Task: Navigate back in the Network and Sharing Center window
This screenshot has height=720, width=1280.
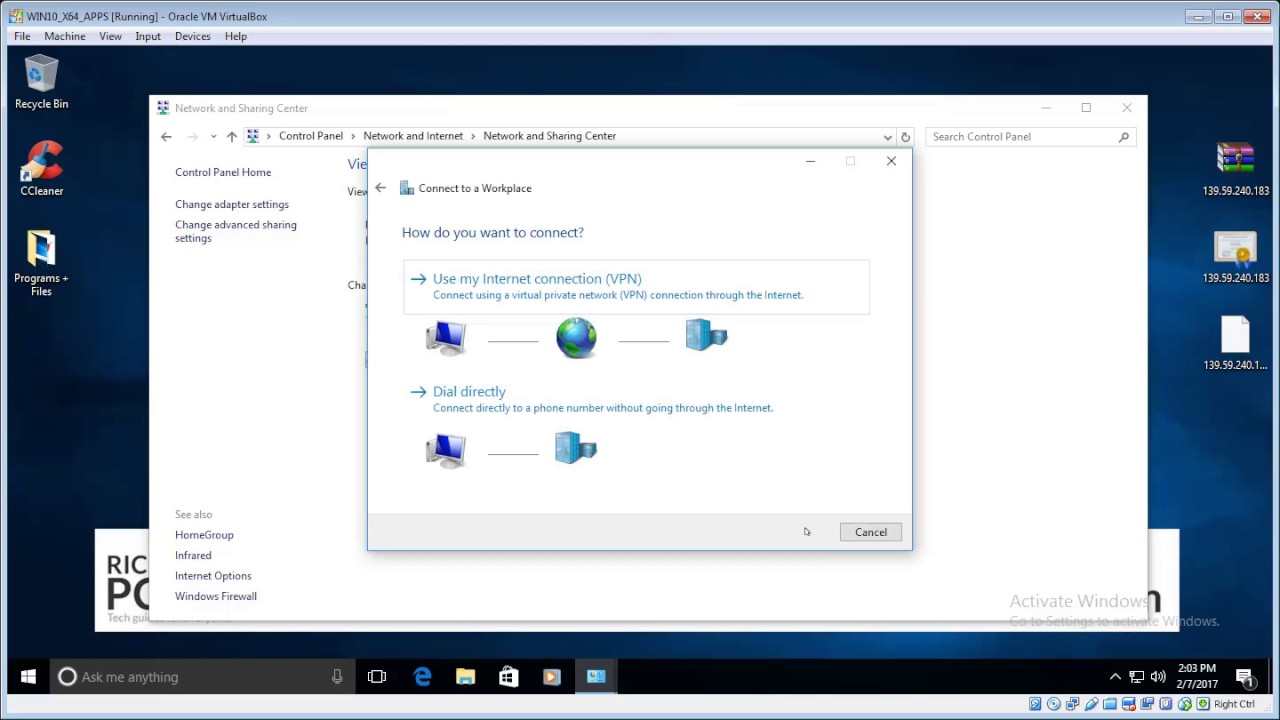Action: pyautogui.click(x=166, y=136)
